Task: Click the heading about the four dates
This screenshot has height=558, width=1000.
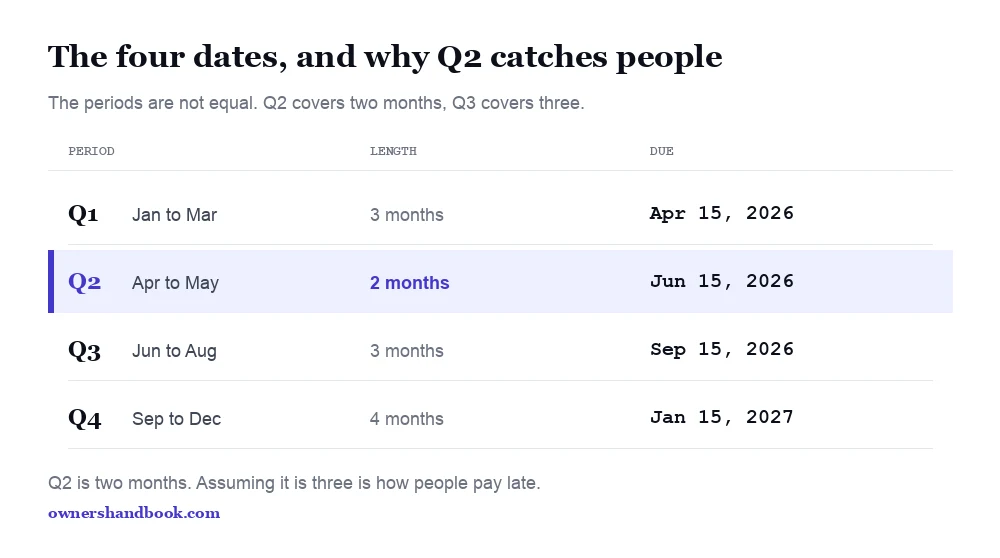Action: coord(385,57)
